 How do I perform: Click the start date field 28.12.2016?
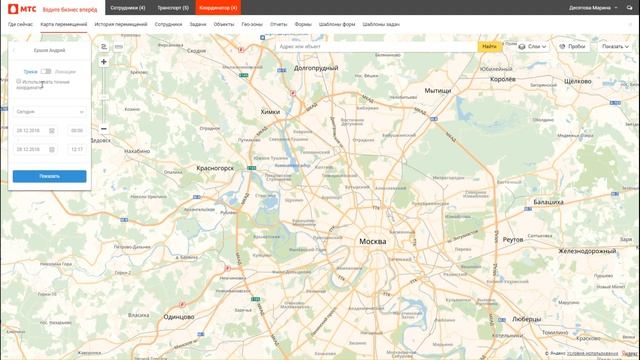tap(35, 131)
